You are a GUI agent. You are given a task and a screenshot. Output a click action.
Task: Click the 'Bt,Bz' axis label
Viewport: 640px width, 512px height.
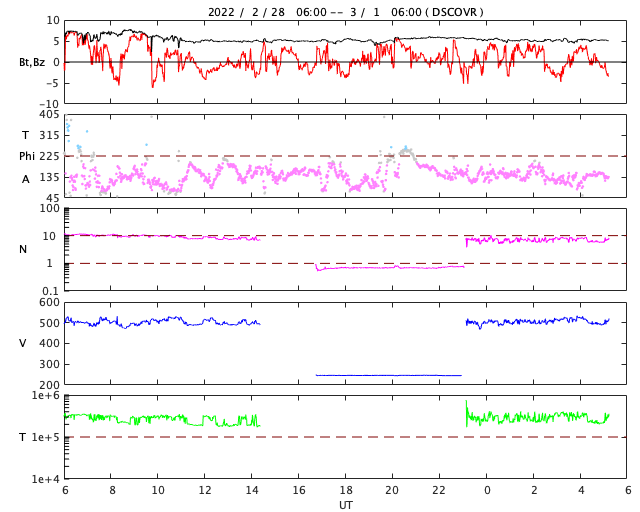pyautogui.click(x=32, y=62)
